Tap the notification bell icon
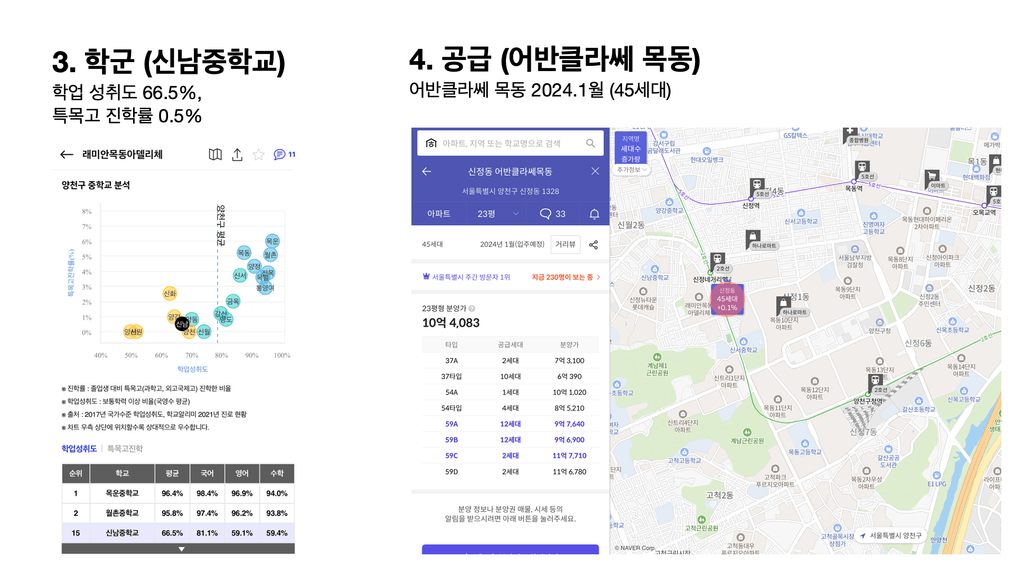 tap(594, 214)
